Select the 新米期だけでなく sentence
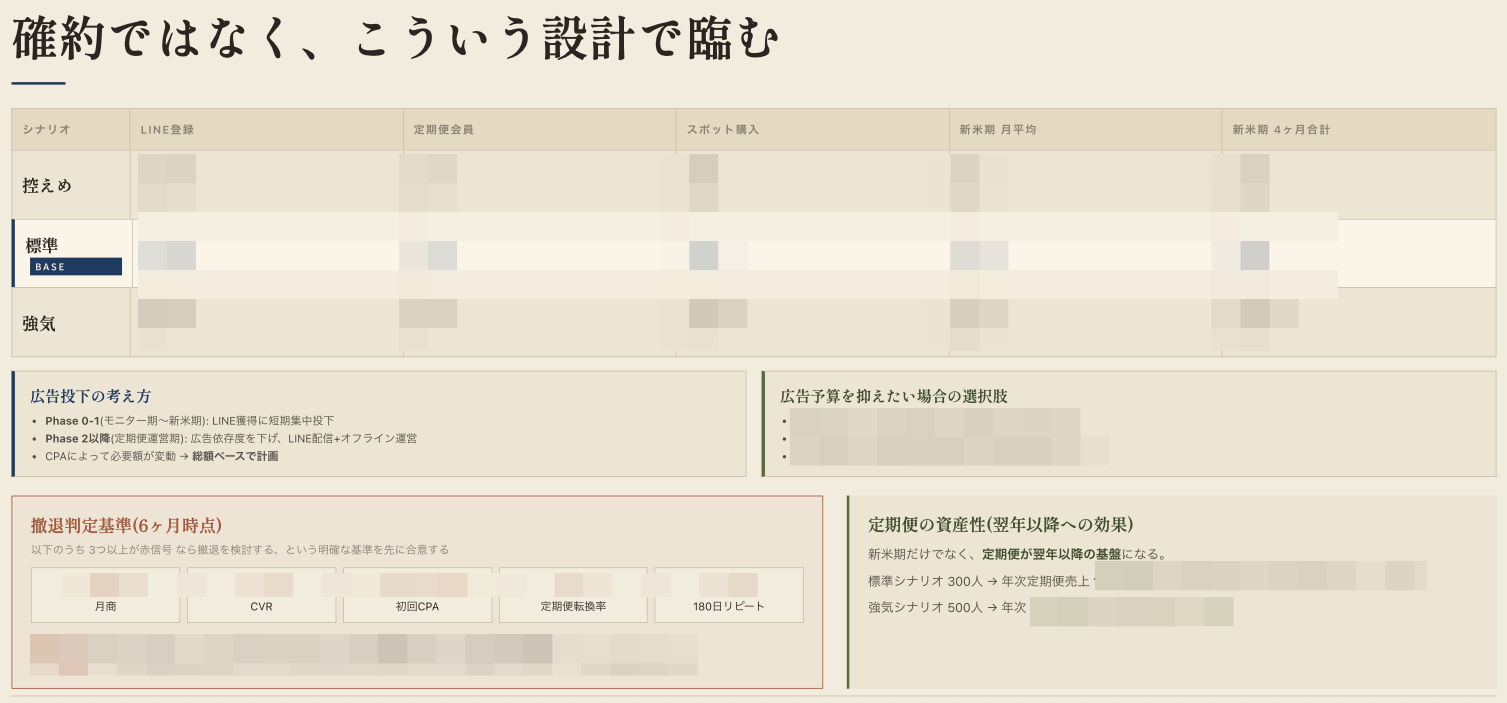The width and height of the screenshot is (1507, 703). tap(1018, 554)
